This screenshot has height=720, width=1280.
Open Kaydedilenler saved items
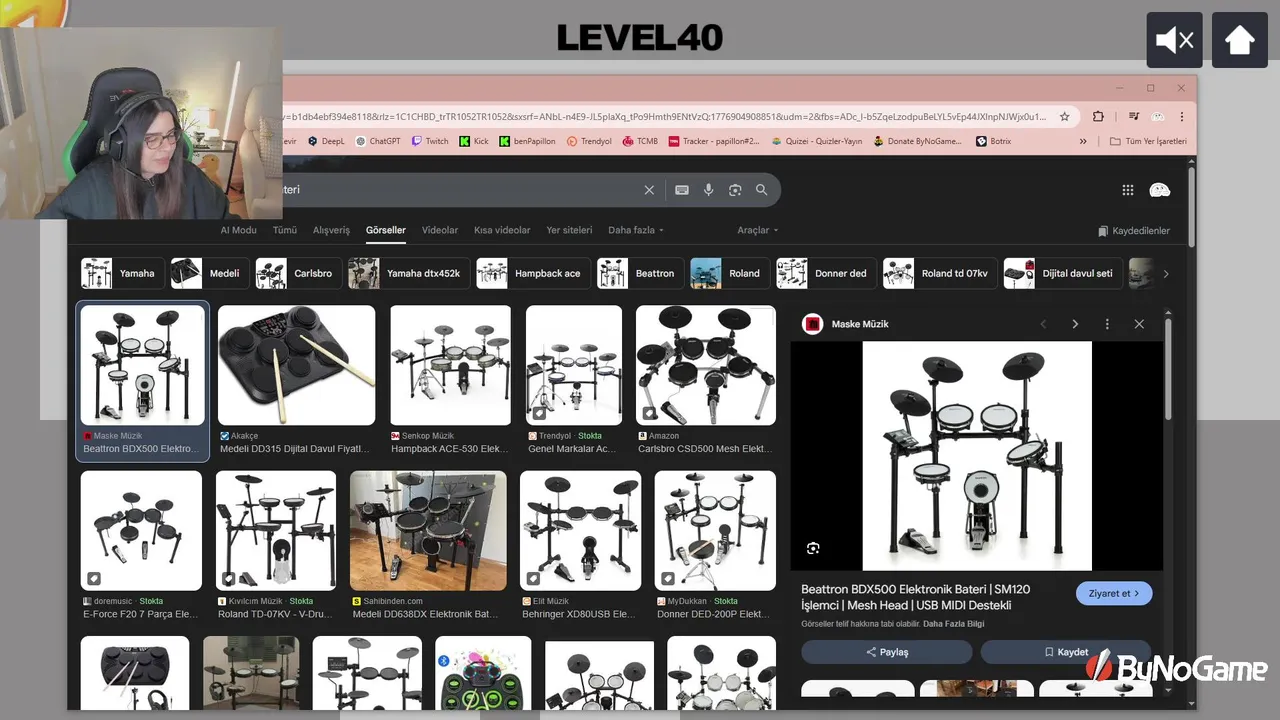point(1133,231)
